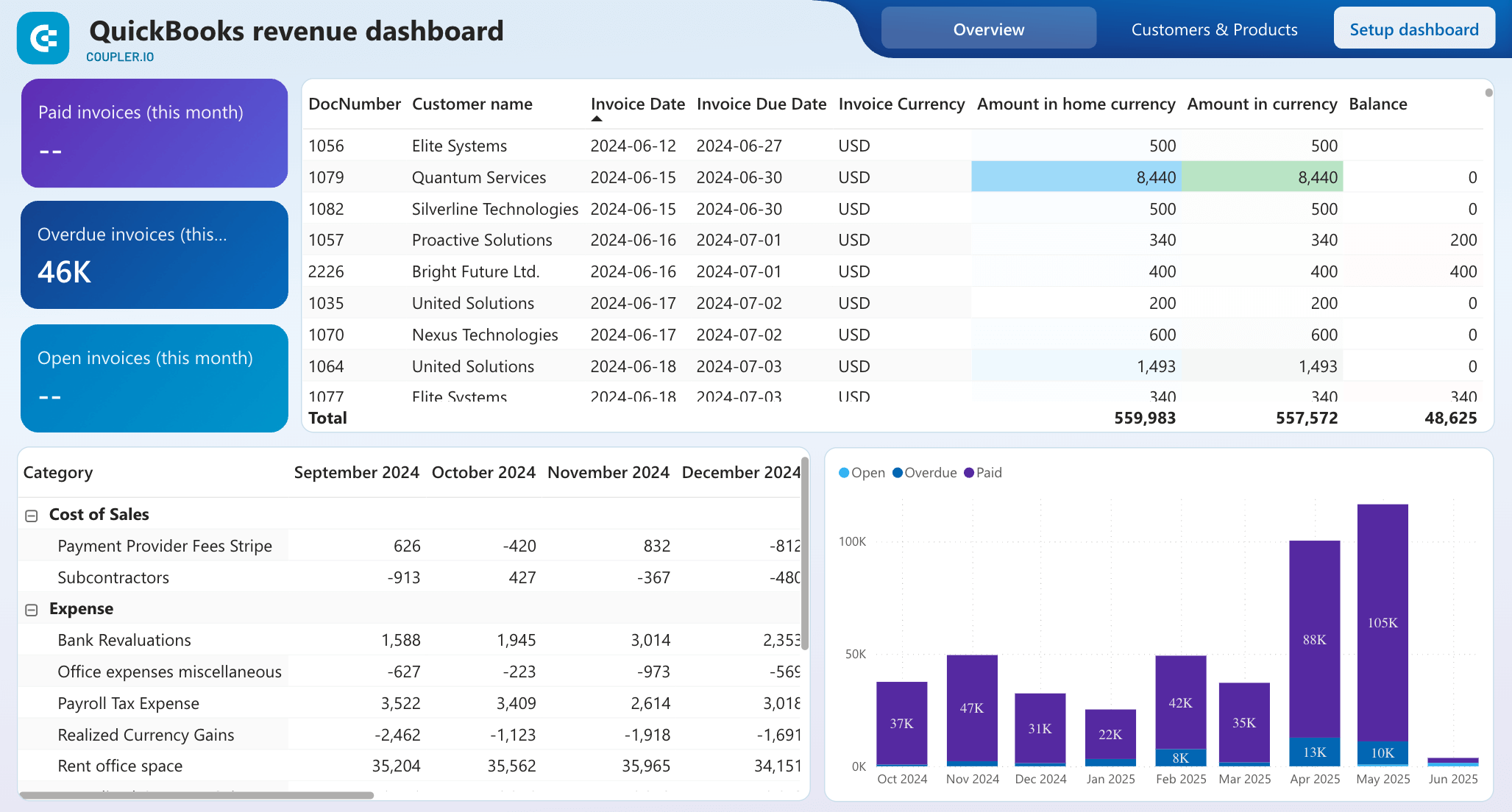
Task: Sort by Amount in currency header
Action: (1262, 104)
